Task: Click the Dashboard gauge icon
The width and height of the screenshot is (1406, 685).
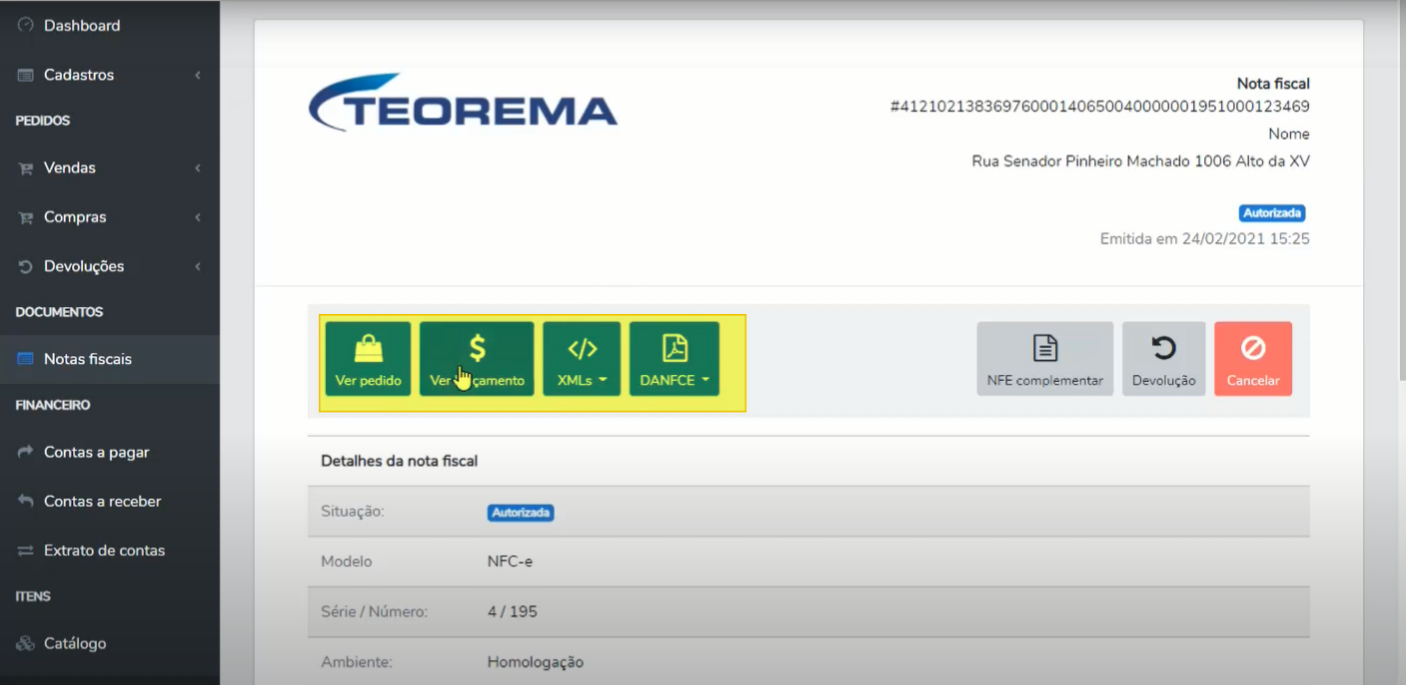Action: click(x=26, y=25)
